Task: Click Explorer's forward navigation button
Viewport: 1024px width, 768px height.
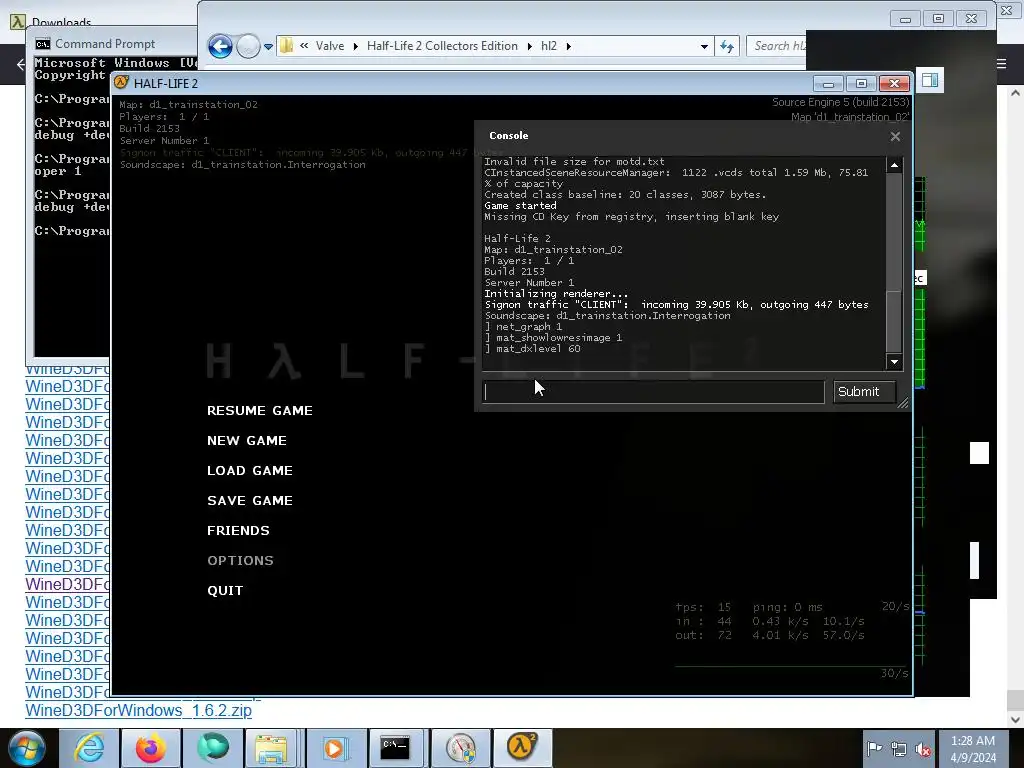Action: tap(248, 46)
